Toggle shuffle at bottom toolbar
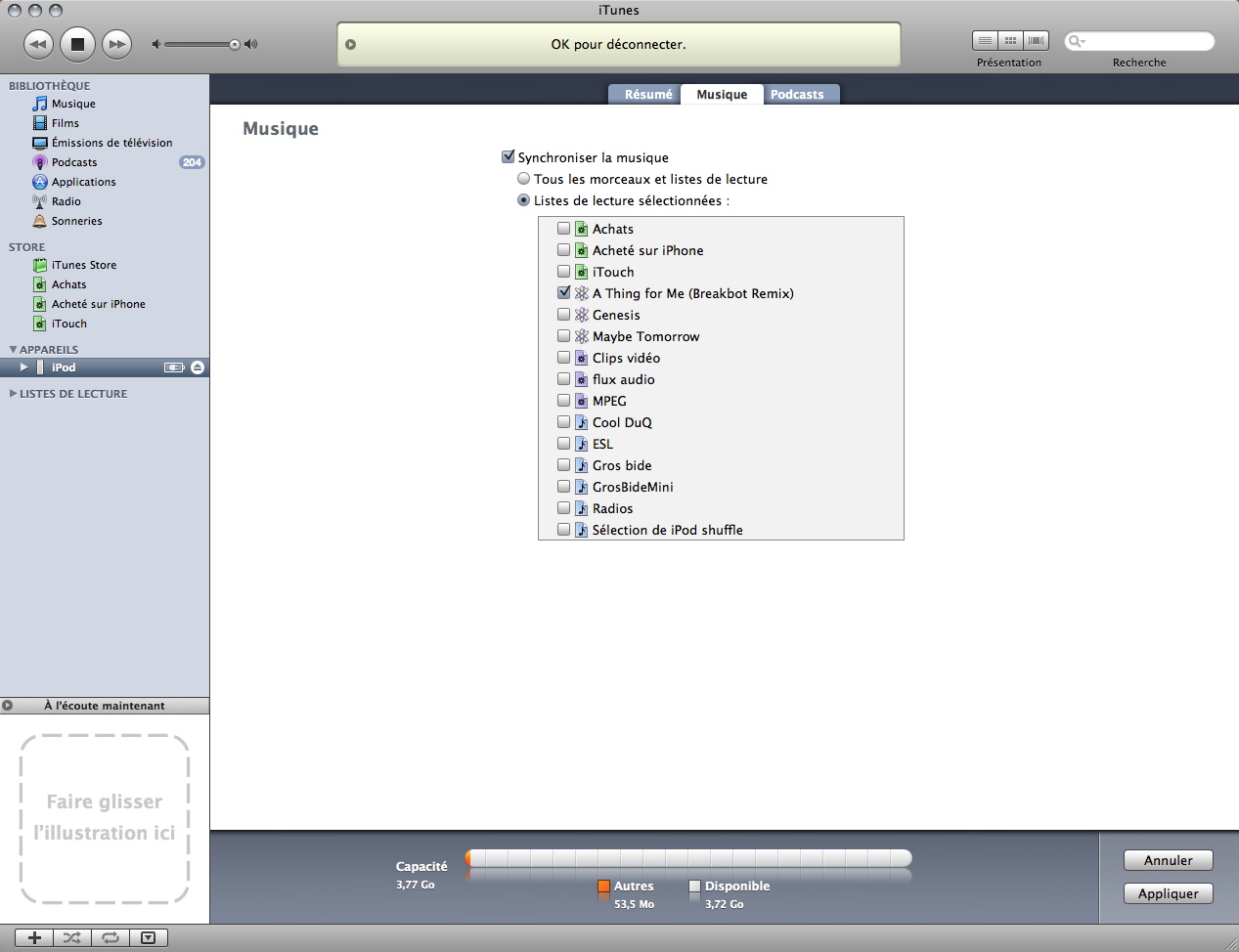Image resolution: width=1239 pixels, height=952 pixels. [71, 937]
